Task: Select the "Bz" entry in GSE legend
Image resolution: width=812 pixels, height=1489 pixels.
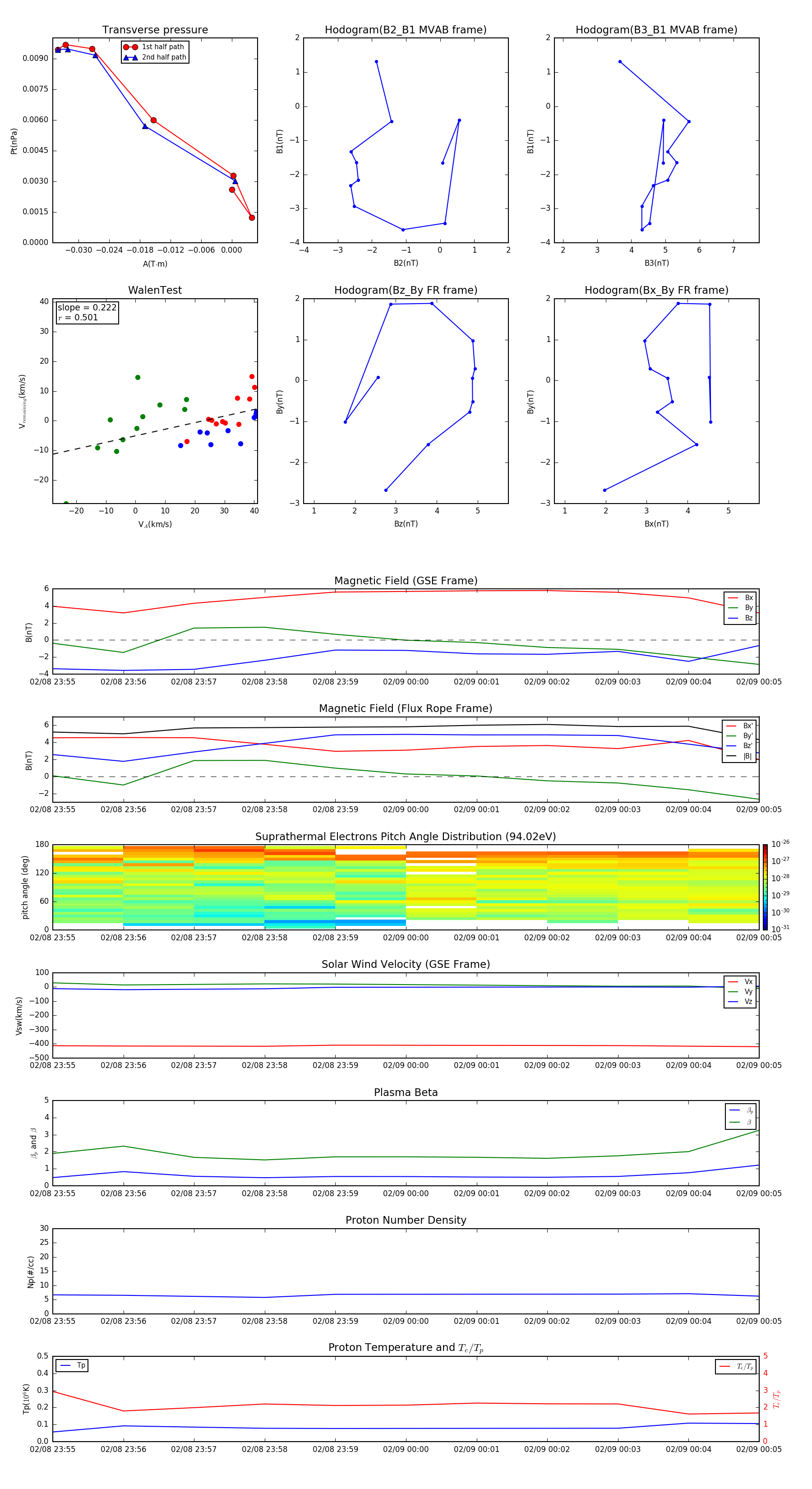Action: [x=740, y=618]
